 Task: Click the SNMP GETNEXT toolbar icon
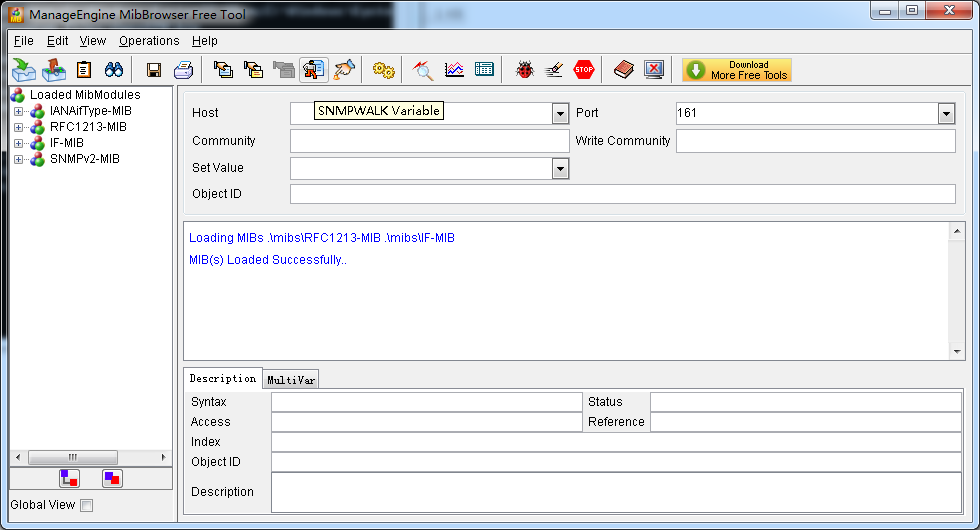253,69
